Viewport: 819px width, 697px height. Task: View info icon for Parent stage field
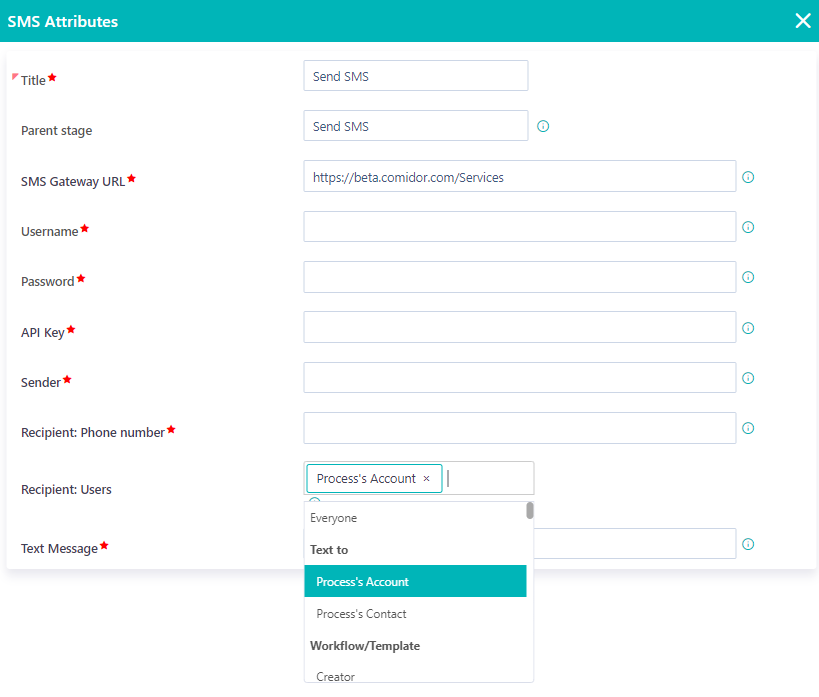click(543, 125)
